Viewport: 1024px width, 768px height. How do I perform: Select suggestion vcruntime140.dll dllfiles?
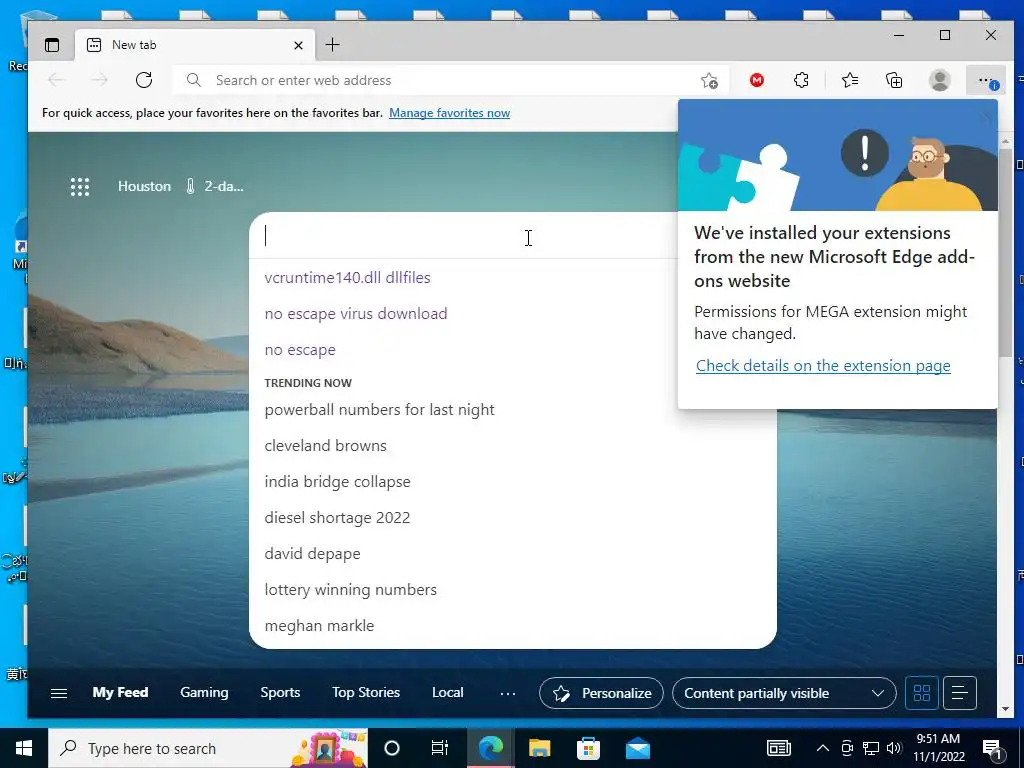(x=347, y=278)
